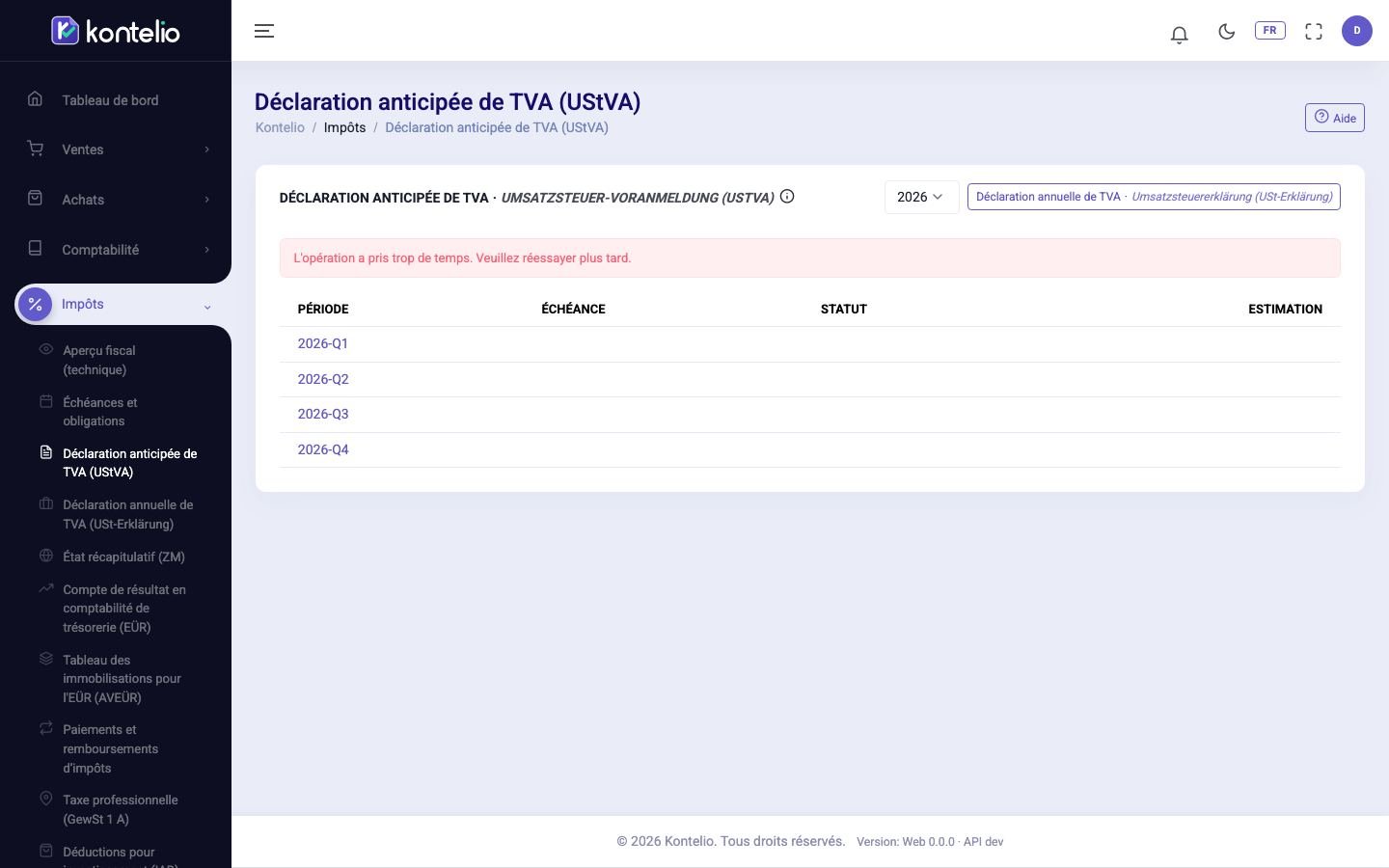Open Aperçu fiscal (technique)
The height and width of the screenshot is (868, 1389).
pyautogui.click(x=99, y=360)
